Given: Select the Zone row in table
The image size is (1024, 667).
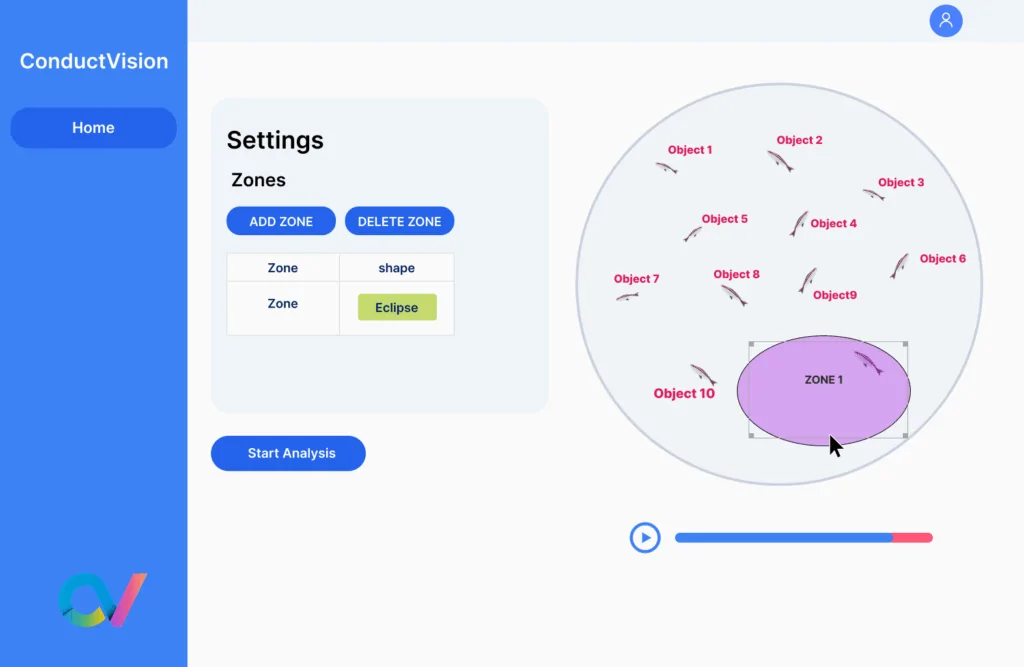Looking at the screenshot, I should coord(283,304).
